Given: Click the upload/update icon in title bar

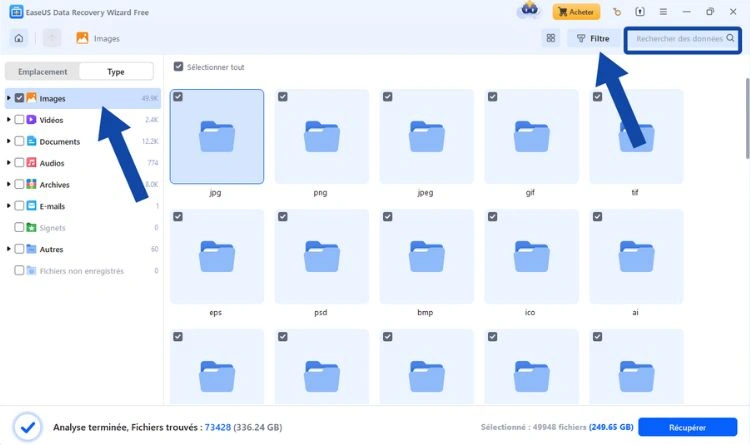Looking at the screenshot, I should tap(640, 12).
